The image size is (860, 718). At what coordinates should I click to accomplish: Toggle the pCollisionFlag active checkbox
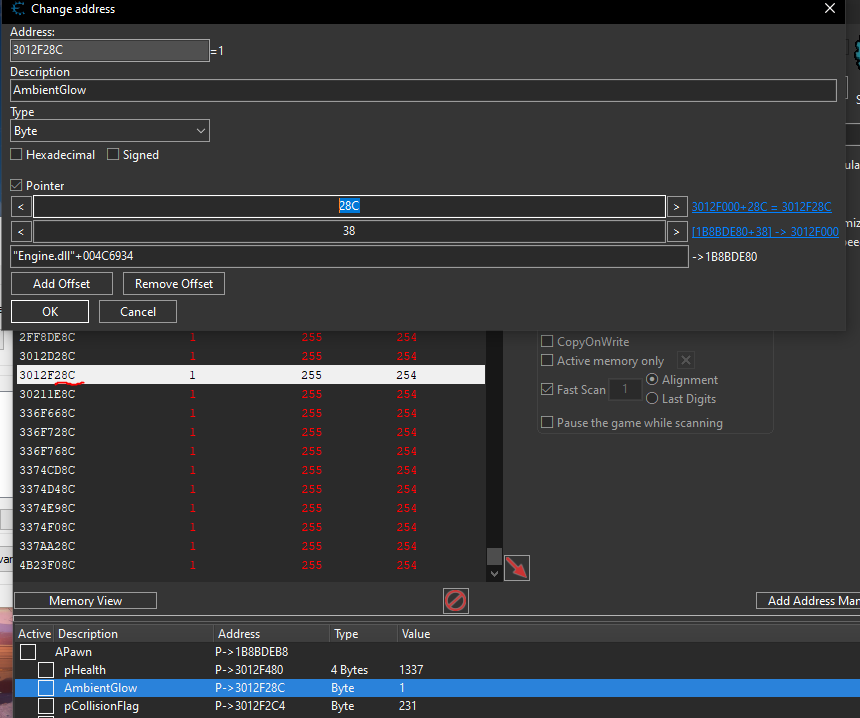pyautogui.click(x=46, y=706)
